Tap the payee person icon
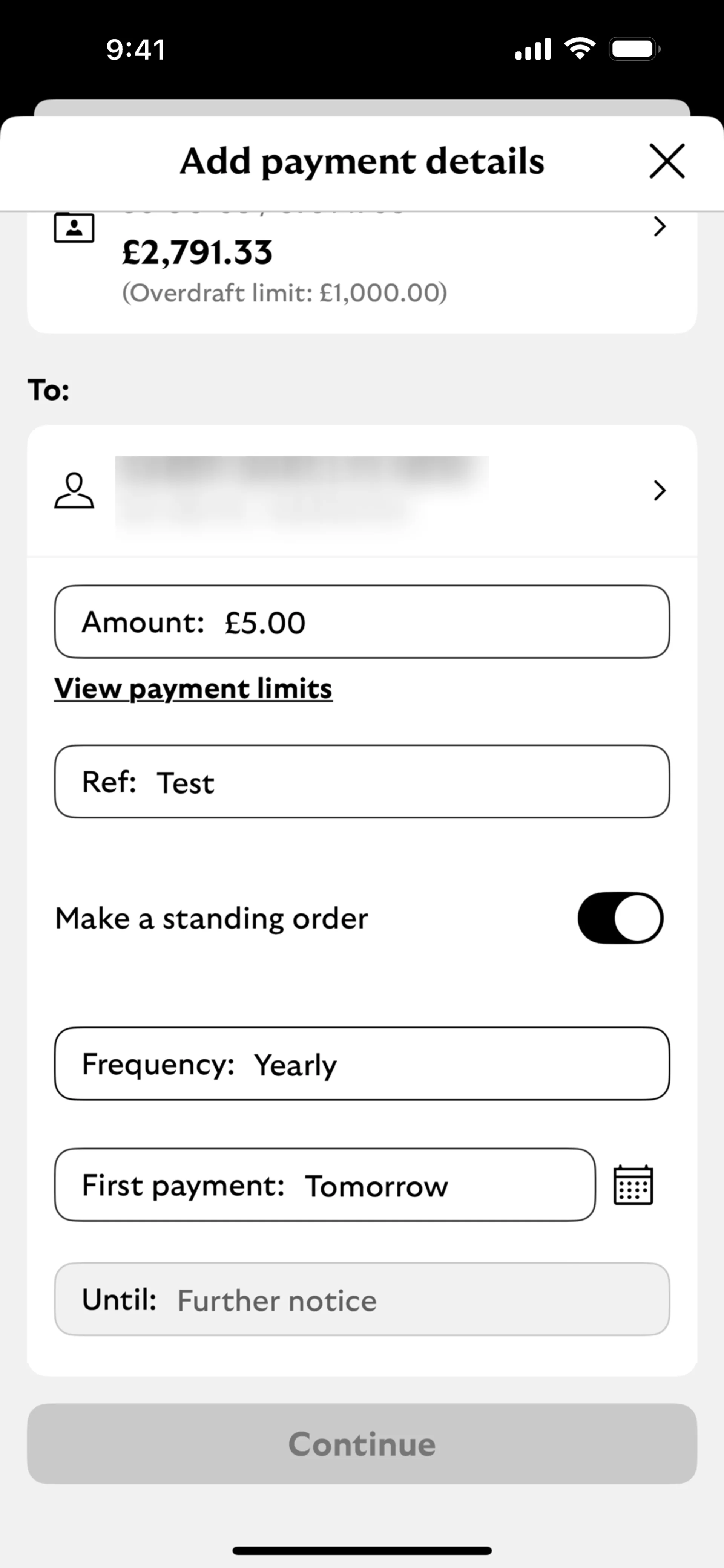The height and width of the screenshot is (1568, 724). [x=74, y=491]
